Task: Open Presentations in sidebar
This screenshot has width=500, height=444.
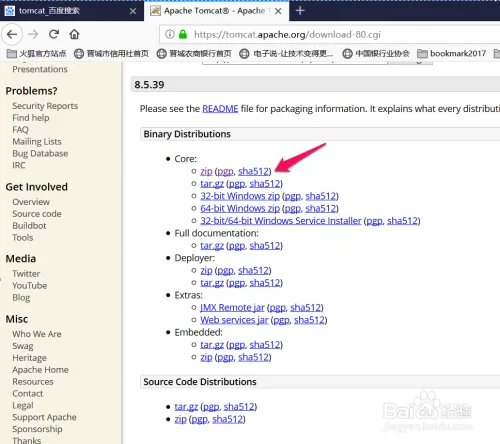Action: pos(40,69)
